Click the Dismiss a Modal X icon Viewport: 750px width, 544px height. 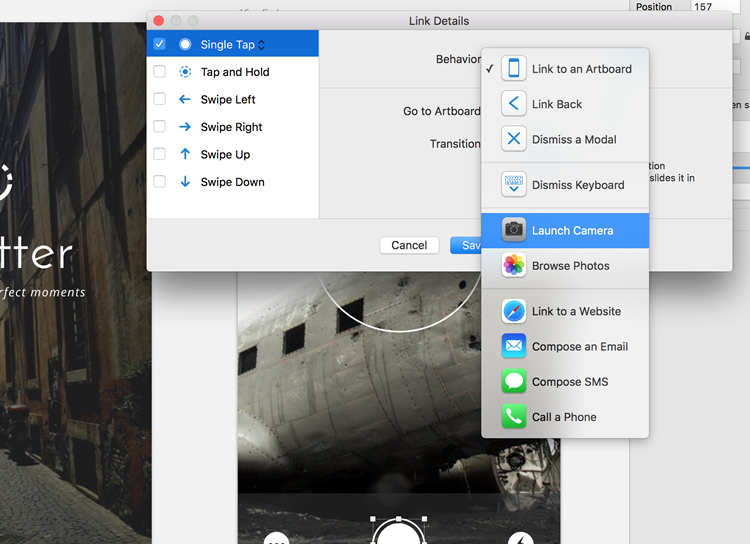(514, 140)
